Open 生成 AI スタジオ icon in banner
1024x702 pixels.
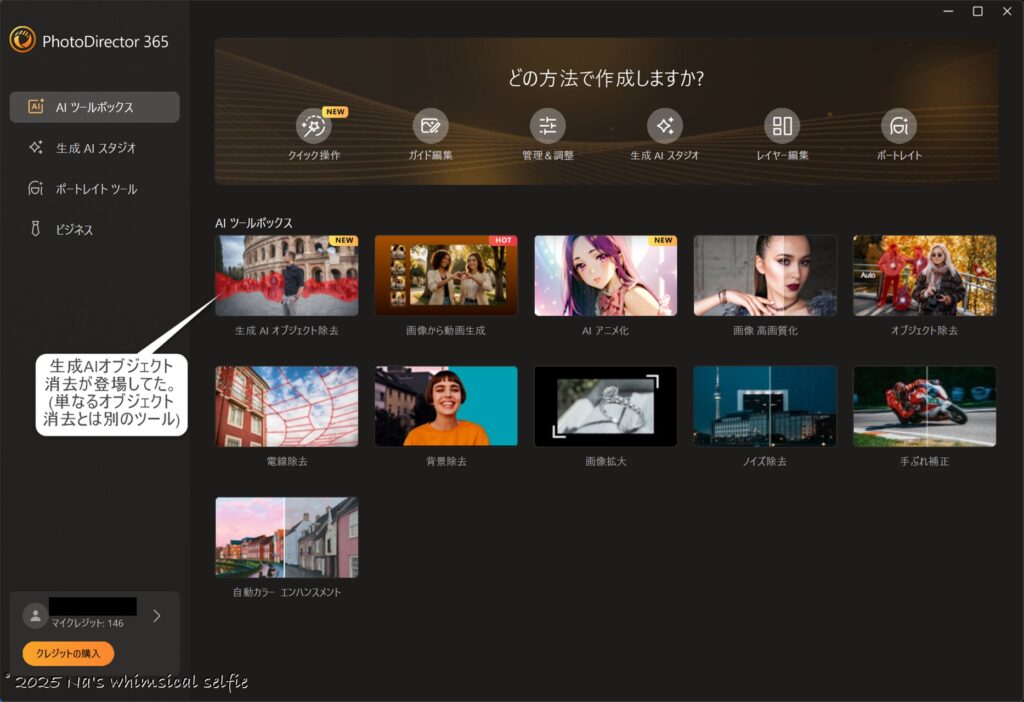(x=665, y=126)
